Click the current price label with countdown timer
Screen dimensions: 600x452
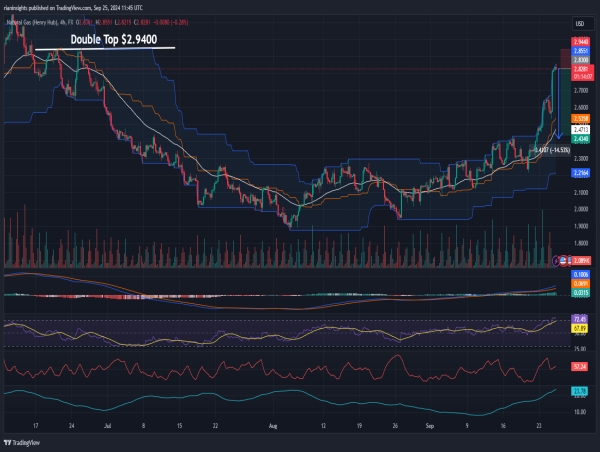582,73
